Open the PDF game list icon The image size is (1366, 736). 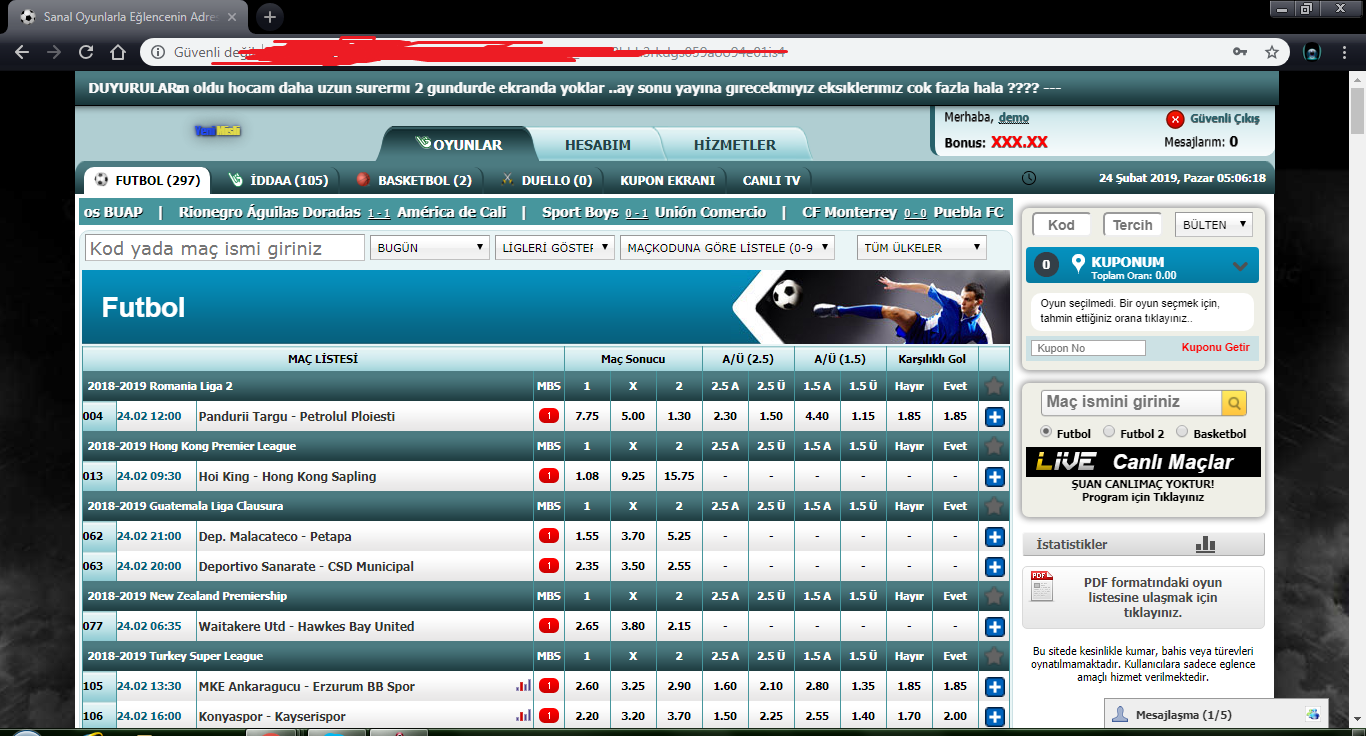tap(1042, 586)
